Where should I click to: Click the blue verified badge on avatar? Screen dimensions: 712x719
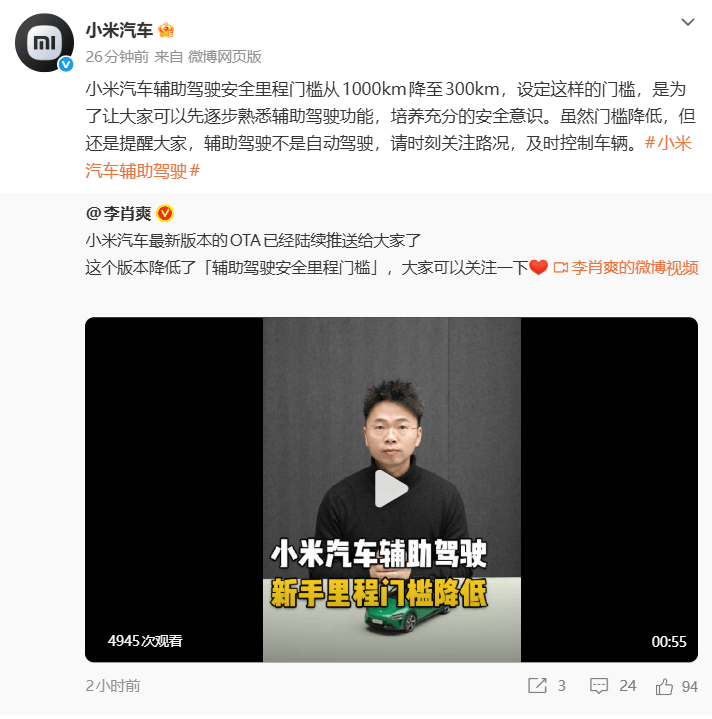66,64
